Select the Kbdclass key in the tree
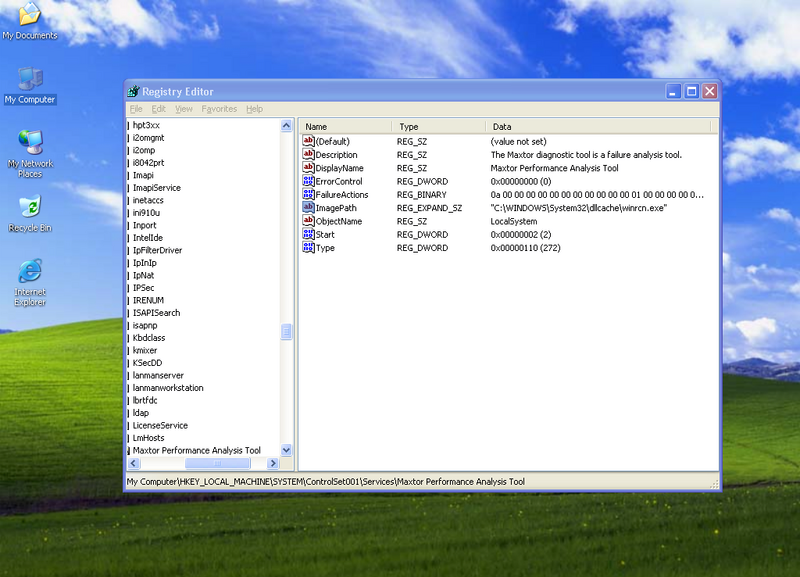This screenshot has width=800, height=577. point(148,338)
